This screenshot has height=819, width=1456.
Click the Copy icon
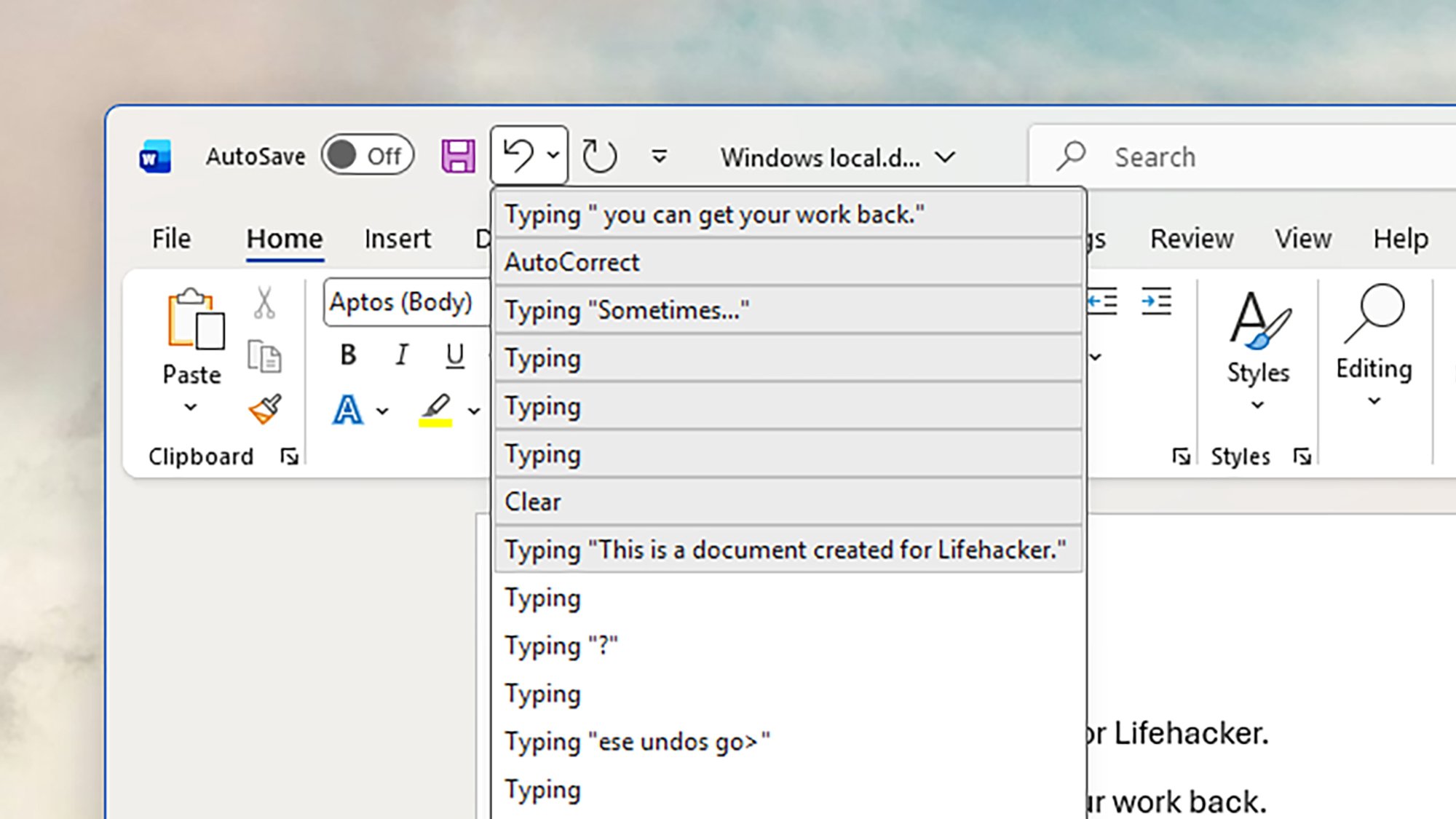click(264, 356)
